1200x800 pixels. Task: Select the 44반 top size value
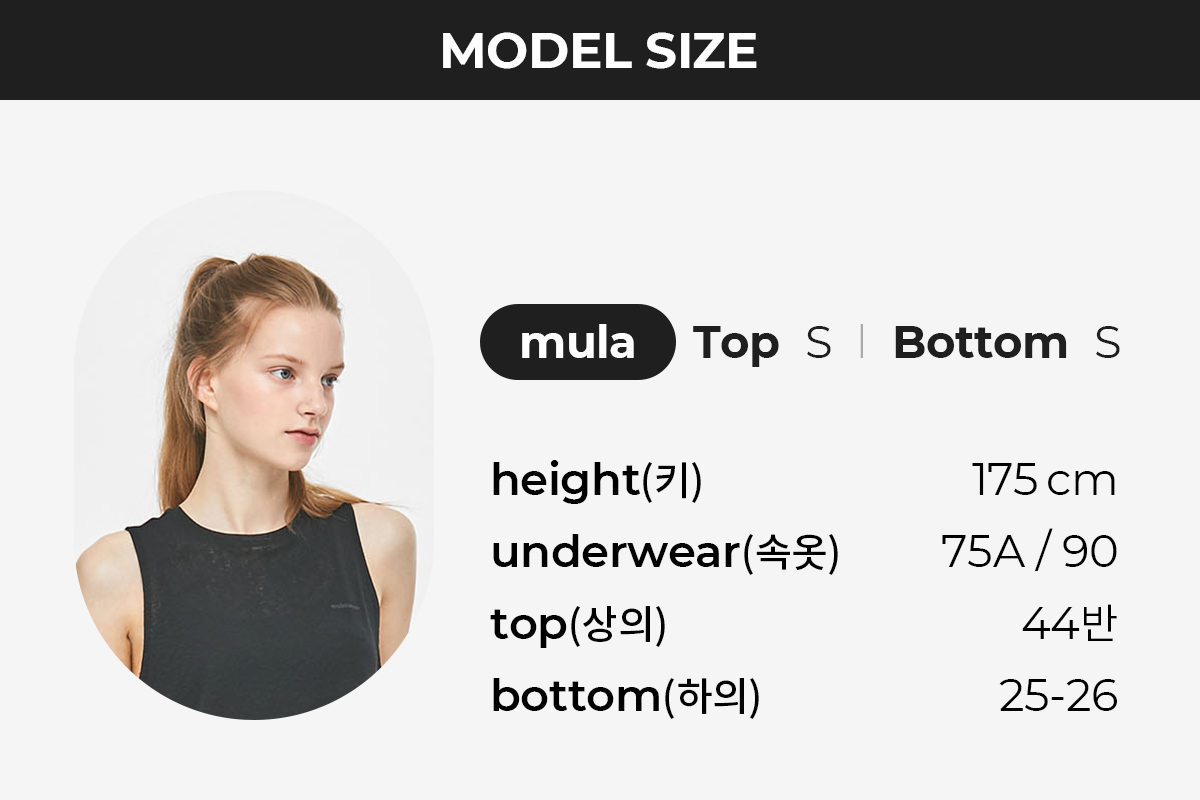[x=1069, y=625]
